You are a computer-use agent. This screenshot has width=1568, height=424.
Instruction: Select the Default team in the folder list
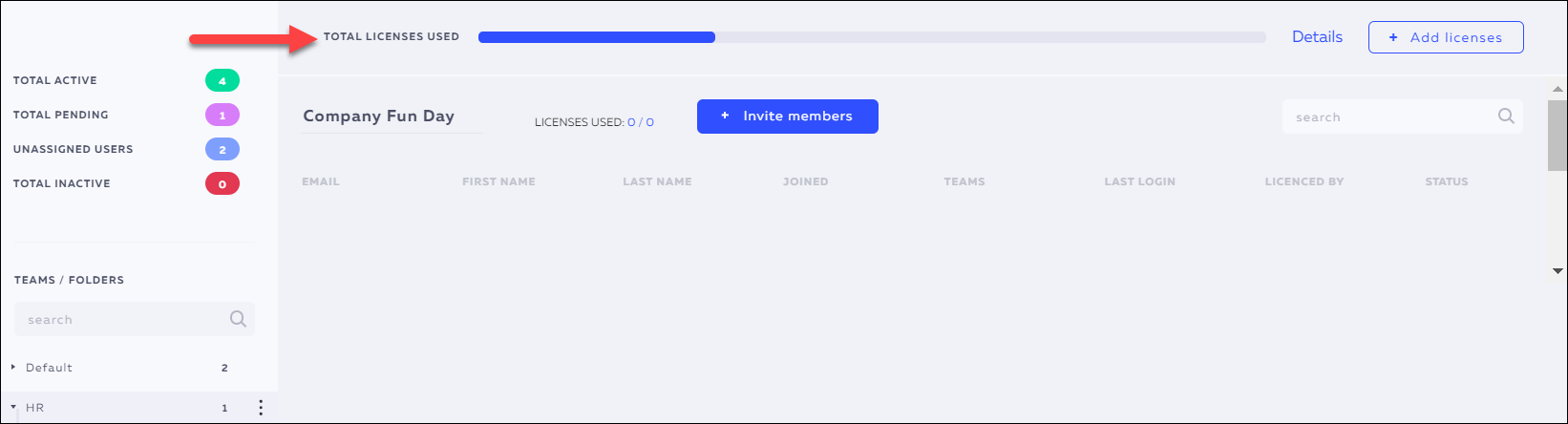(x=50, y=368)
